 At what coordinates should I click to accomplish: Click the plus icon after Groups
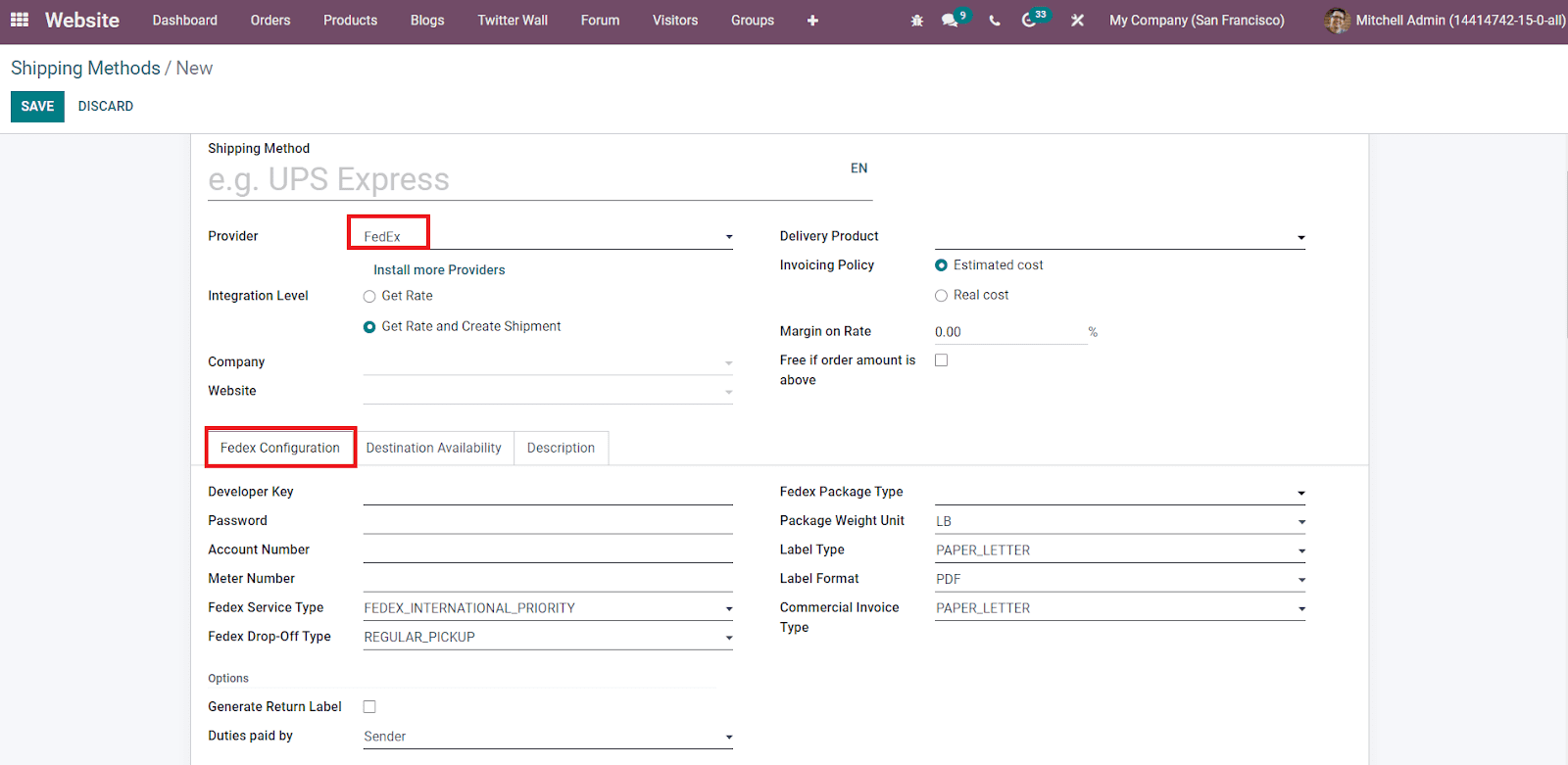point(812,21)
